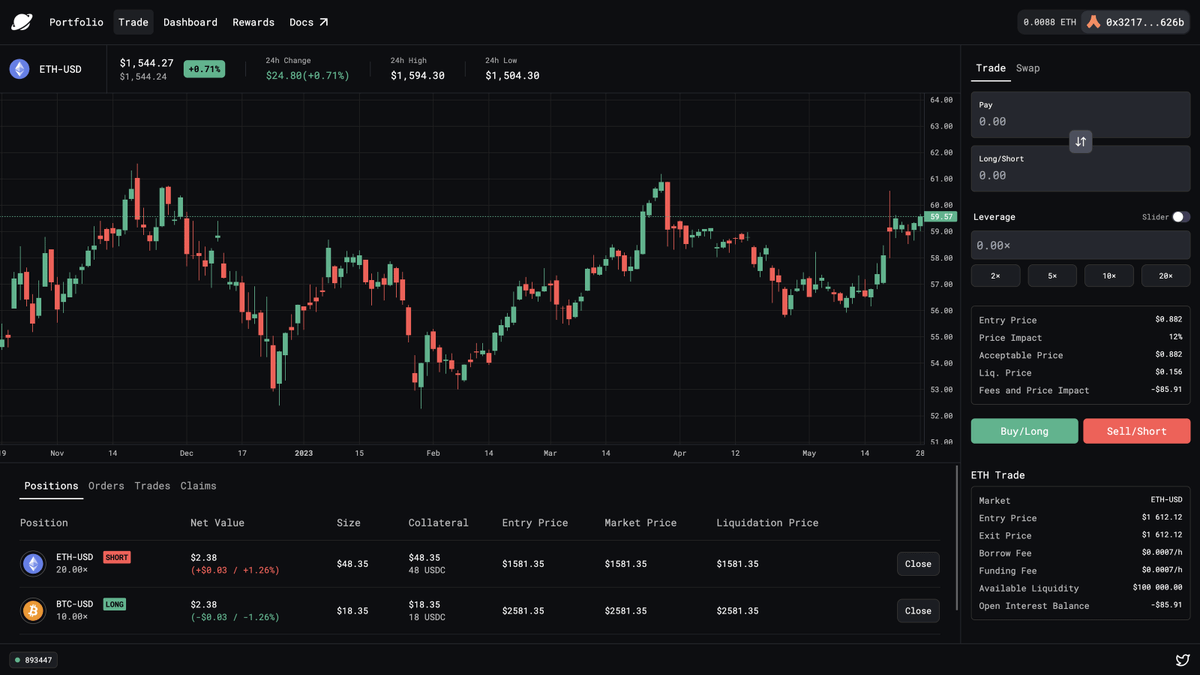Click the Buy/Long button
Viewport: 1200px width, 675px height.
(x=1024, y=430)
